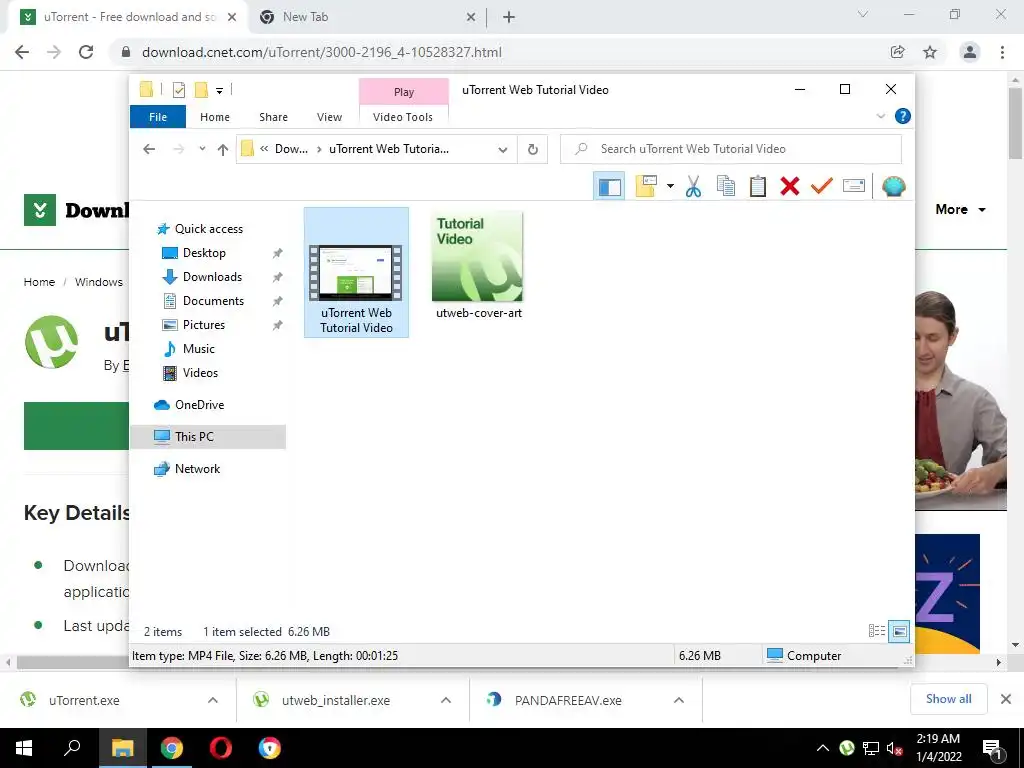The image size is (1024, 768).
Task: Open PANDAFREEAV.exe download menu chevron
Action: tap(679, 700)
